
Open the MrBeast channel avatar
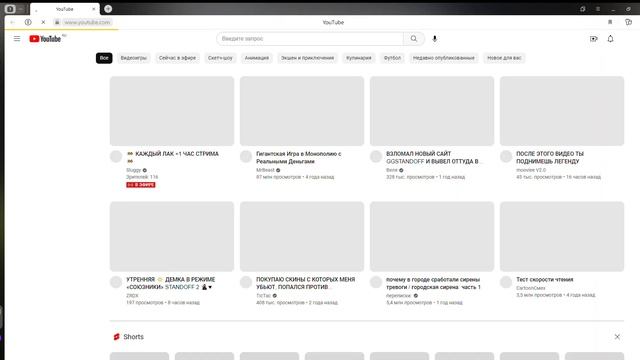(246, 156)
